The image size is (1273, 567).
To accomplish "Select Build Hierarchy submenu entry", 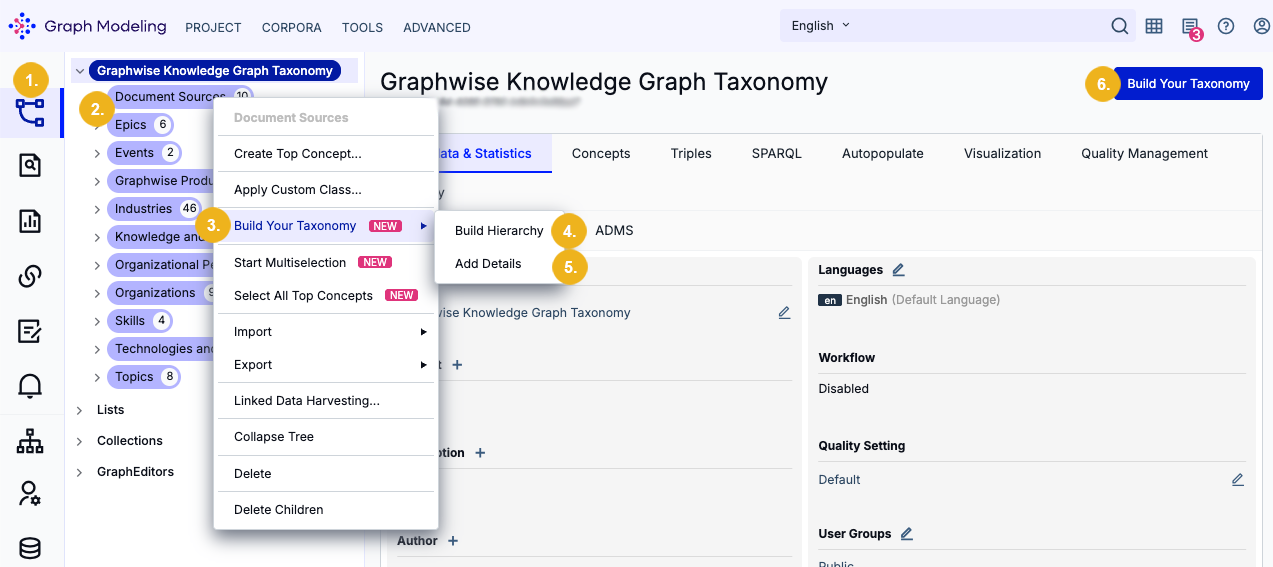I will (499, 231).
